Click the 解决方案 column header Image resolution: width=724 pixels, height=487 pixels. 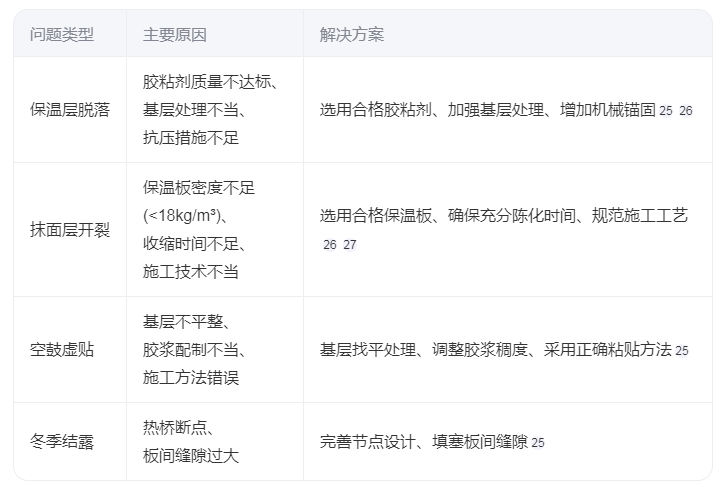[352, 35]
